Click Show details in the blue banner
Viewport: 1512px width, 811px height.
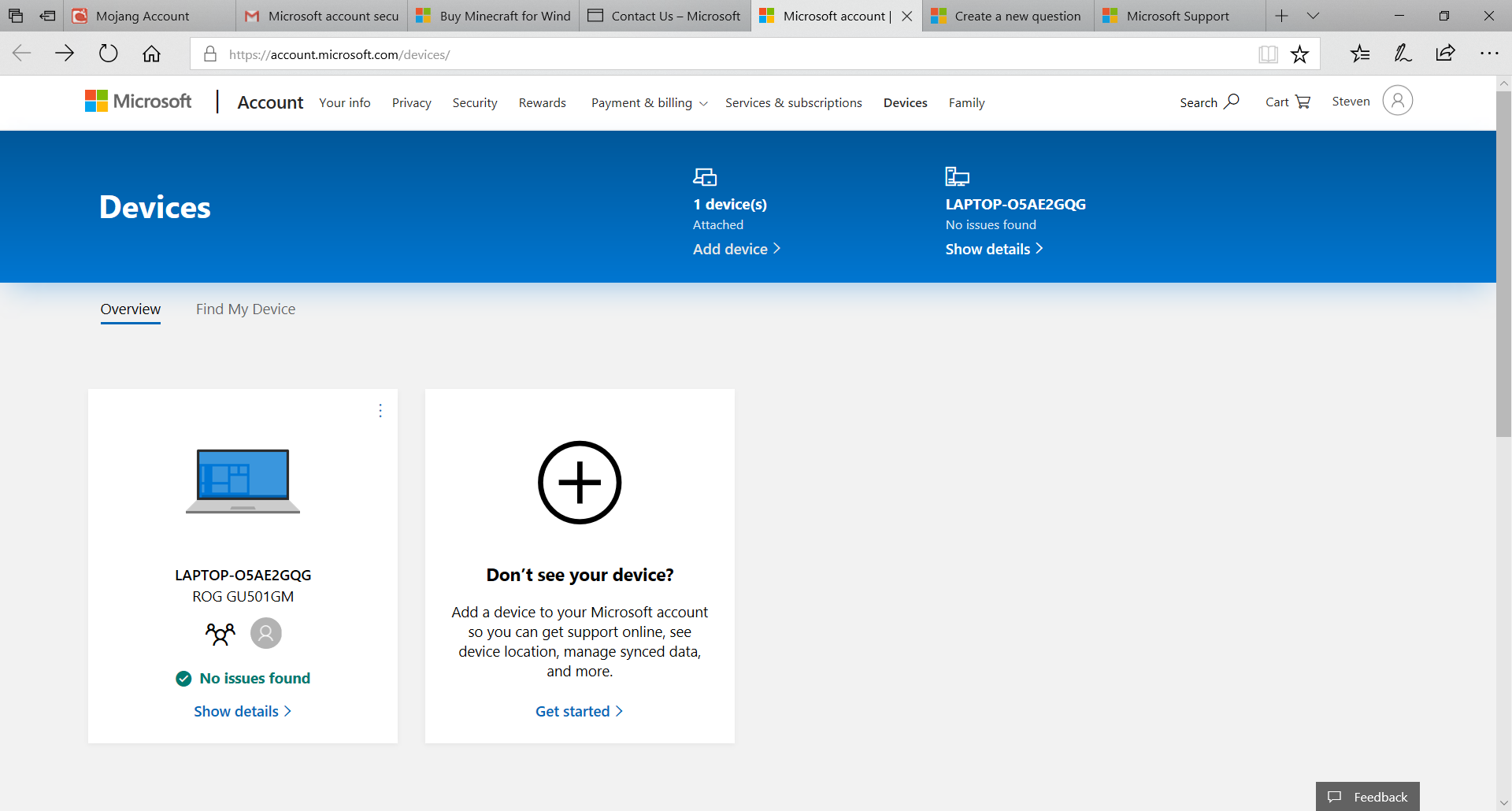pyautogui.click(x=995, y=249)
